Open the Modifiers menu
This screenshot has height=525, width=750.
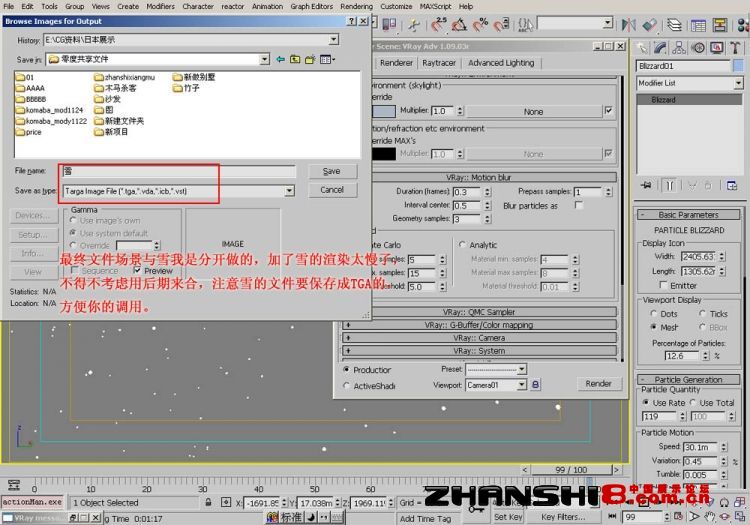160,6
